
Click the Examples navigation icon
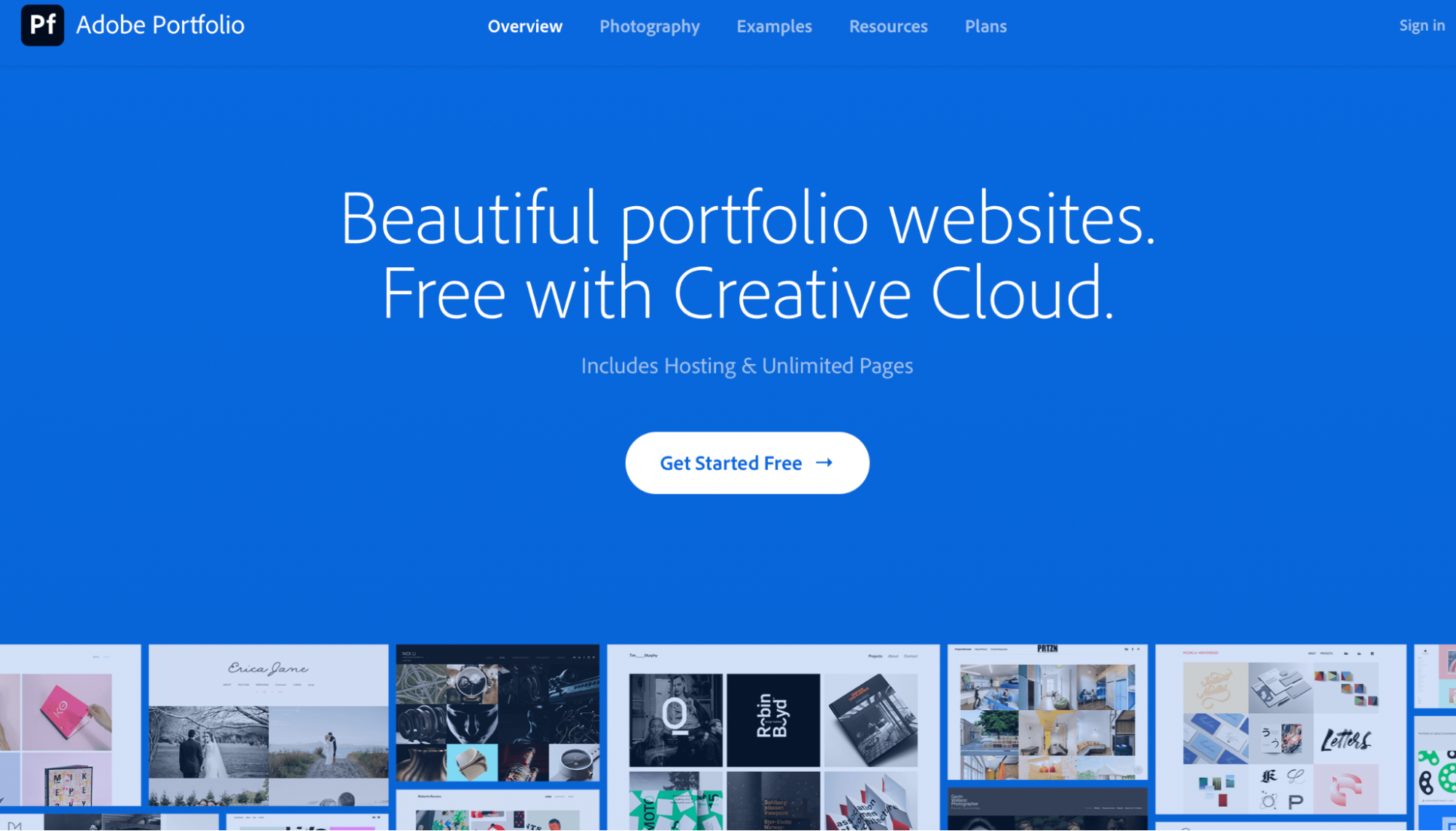(x=774, y=26)
